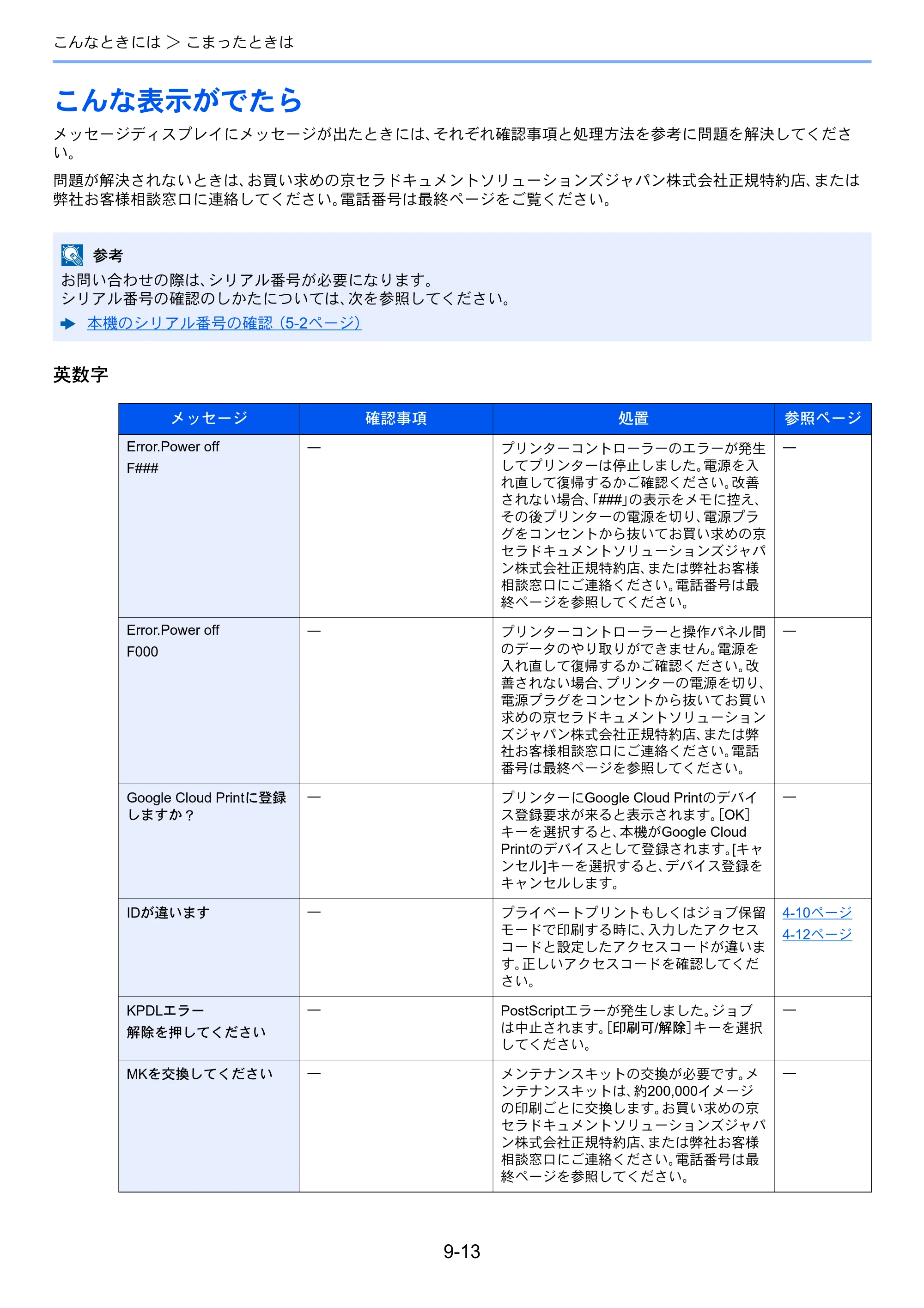Click the page number 9-13
The width and height of the screenshot is (924, 1308).
point(462,1251)
